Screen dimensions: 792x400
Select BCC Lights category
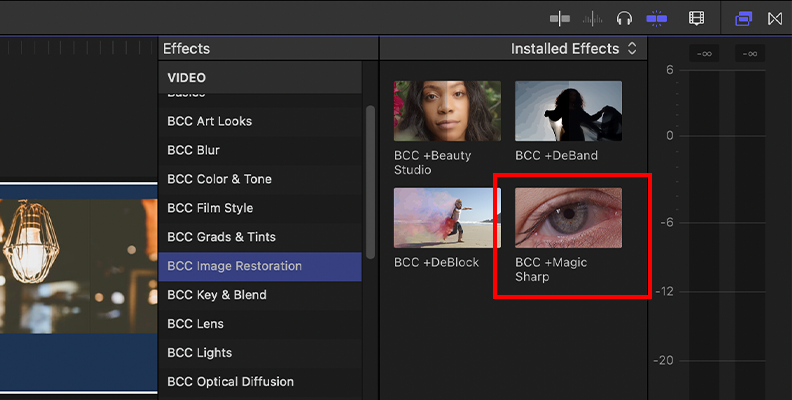[x=260, y=352]
